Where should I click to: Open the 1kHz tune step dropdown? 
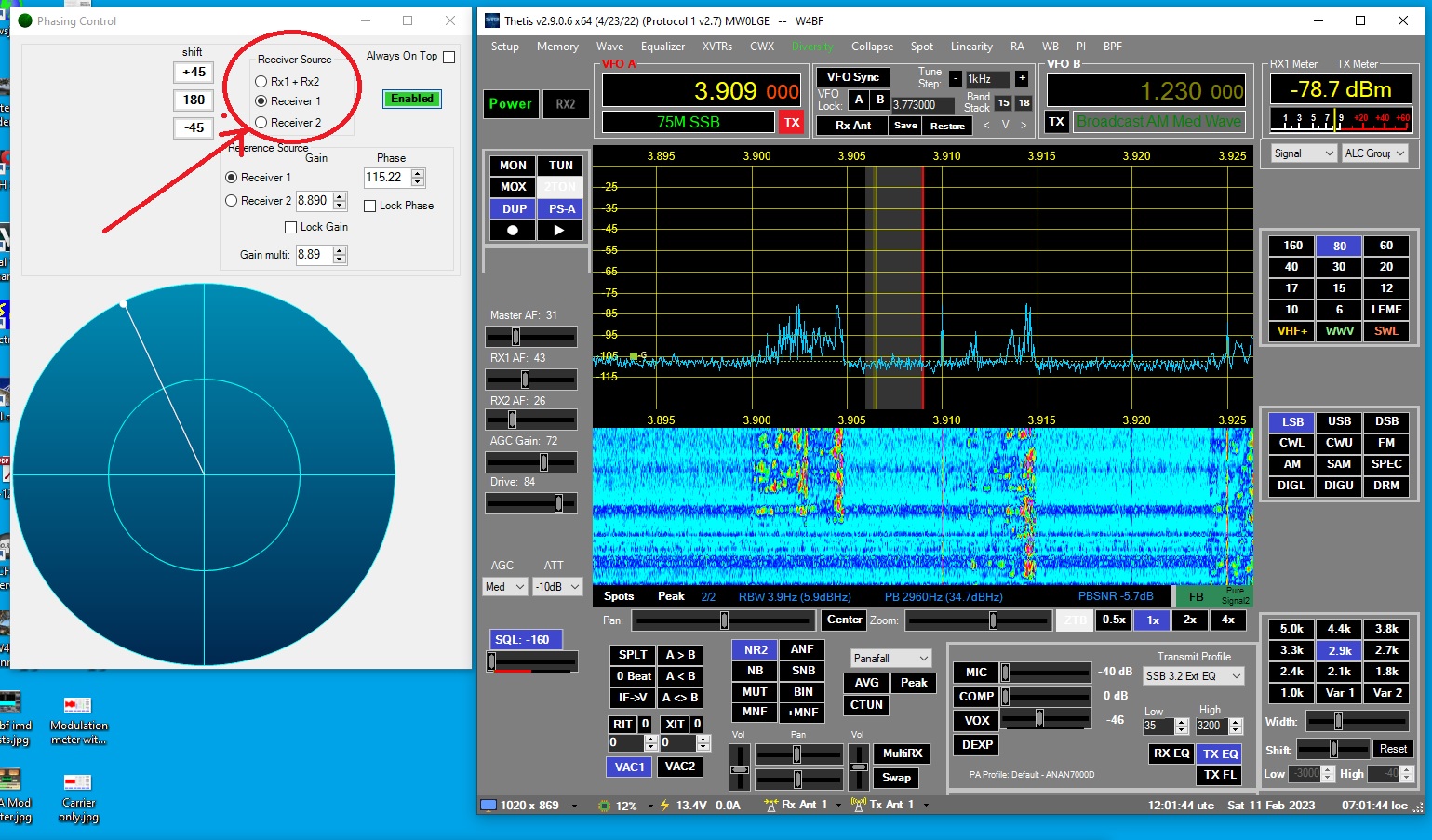(987, 79)
